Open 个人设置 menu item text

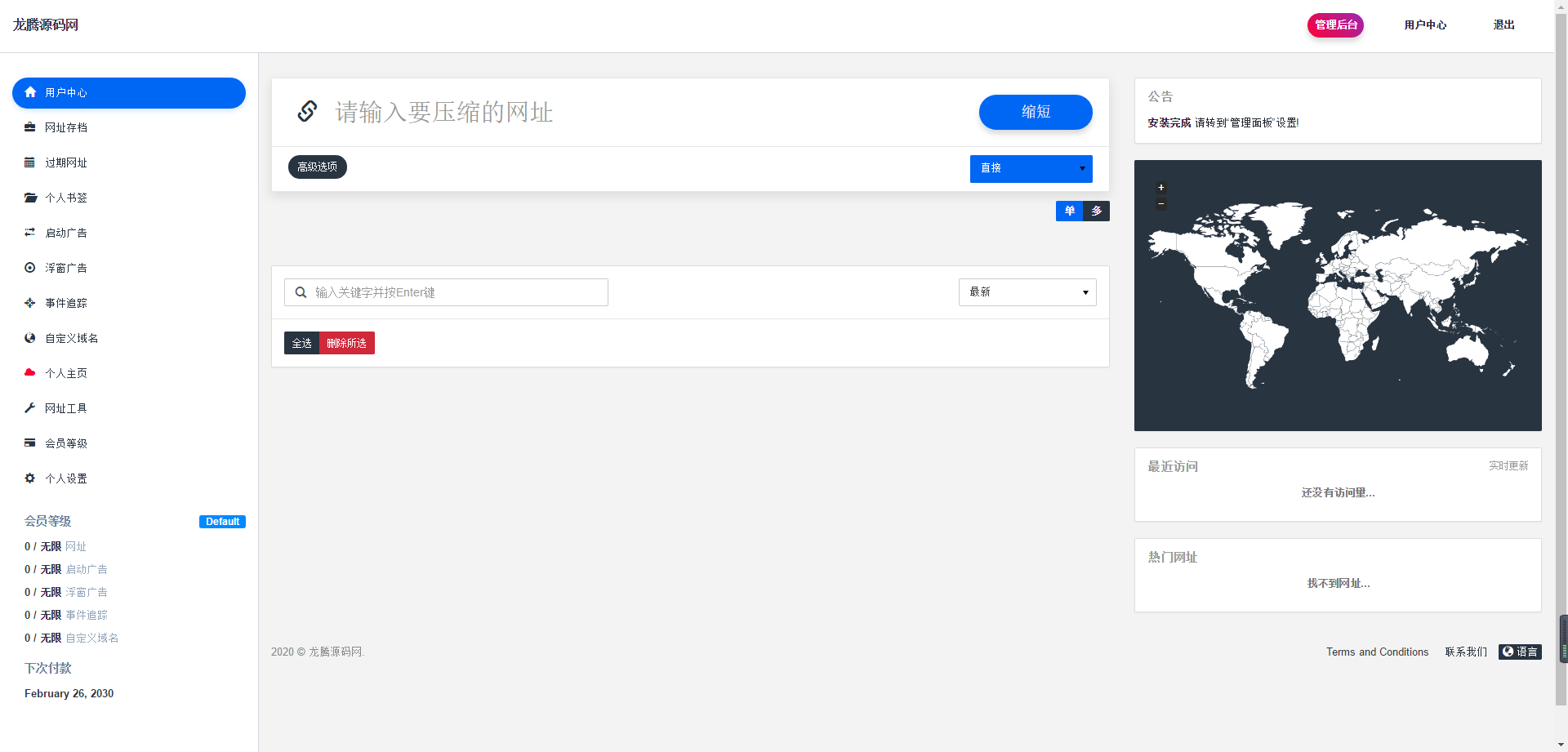[66, 478]
